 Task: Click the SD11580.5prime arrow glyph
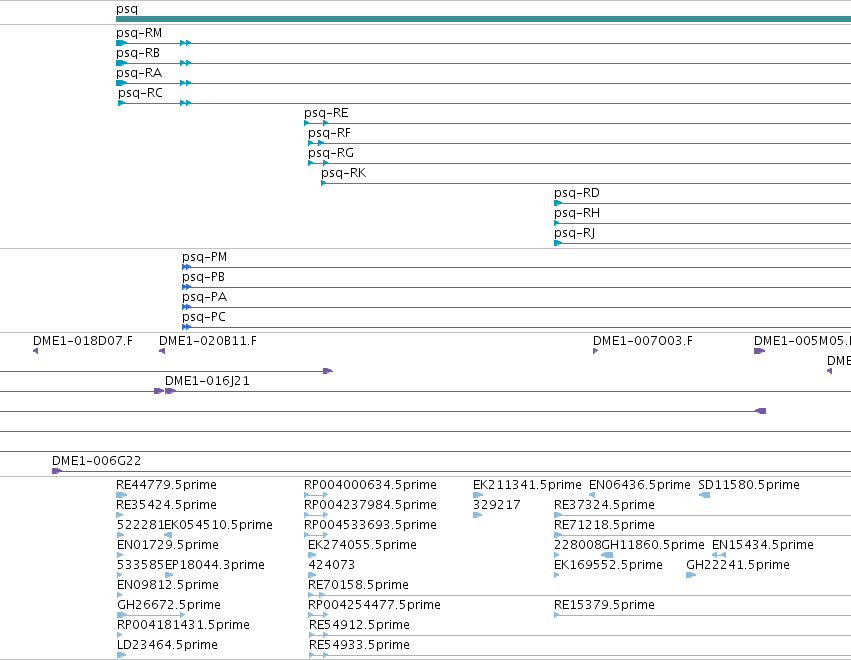(x=704, y=495)
